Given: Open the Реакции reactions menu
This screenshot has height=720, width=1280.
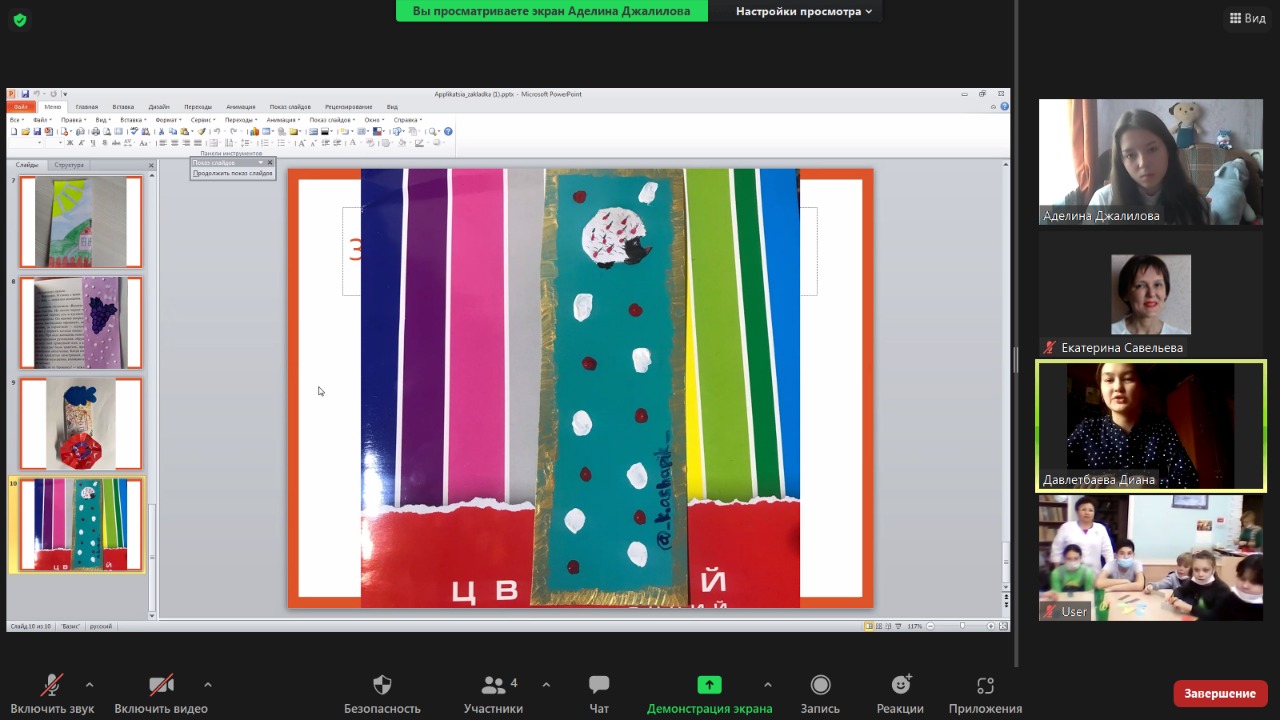Looking at the screenshot, I should coord(900,694).
